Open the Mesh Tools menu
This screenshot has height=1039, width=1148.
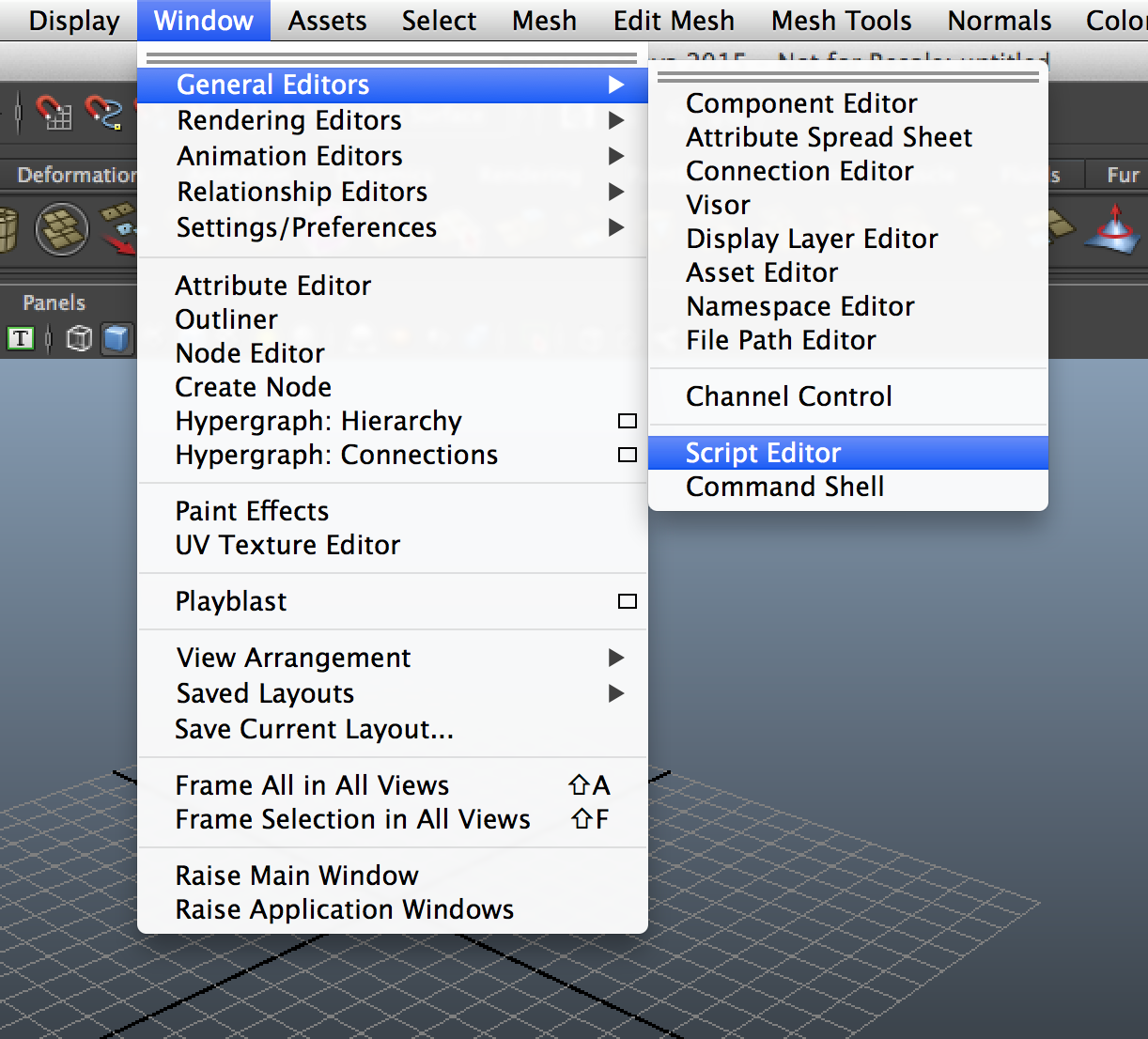coord(841,20)
